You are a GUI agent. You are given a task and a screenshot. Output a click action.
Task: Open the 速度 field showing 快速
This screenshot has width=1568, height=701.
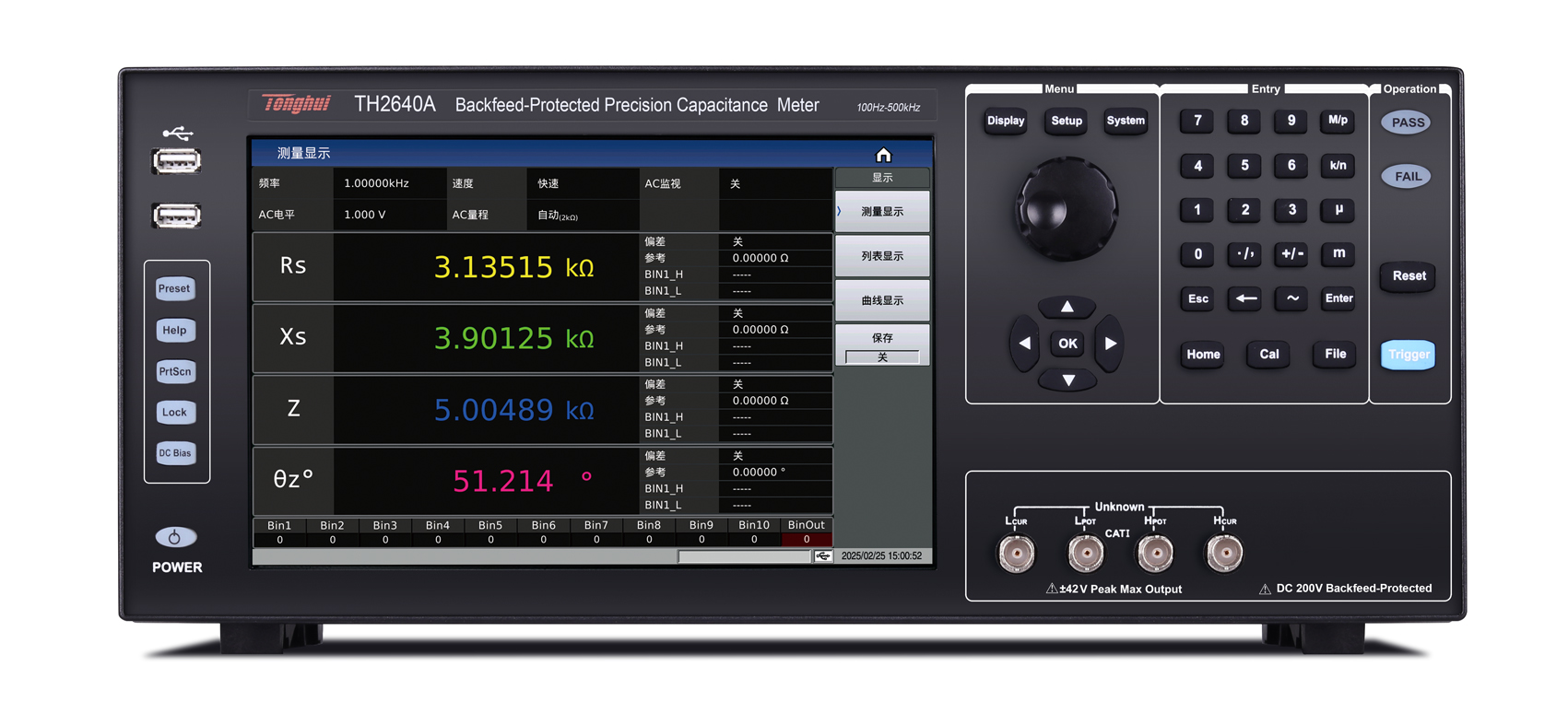[548, 183]
